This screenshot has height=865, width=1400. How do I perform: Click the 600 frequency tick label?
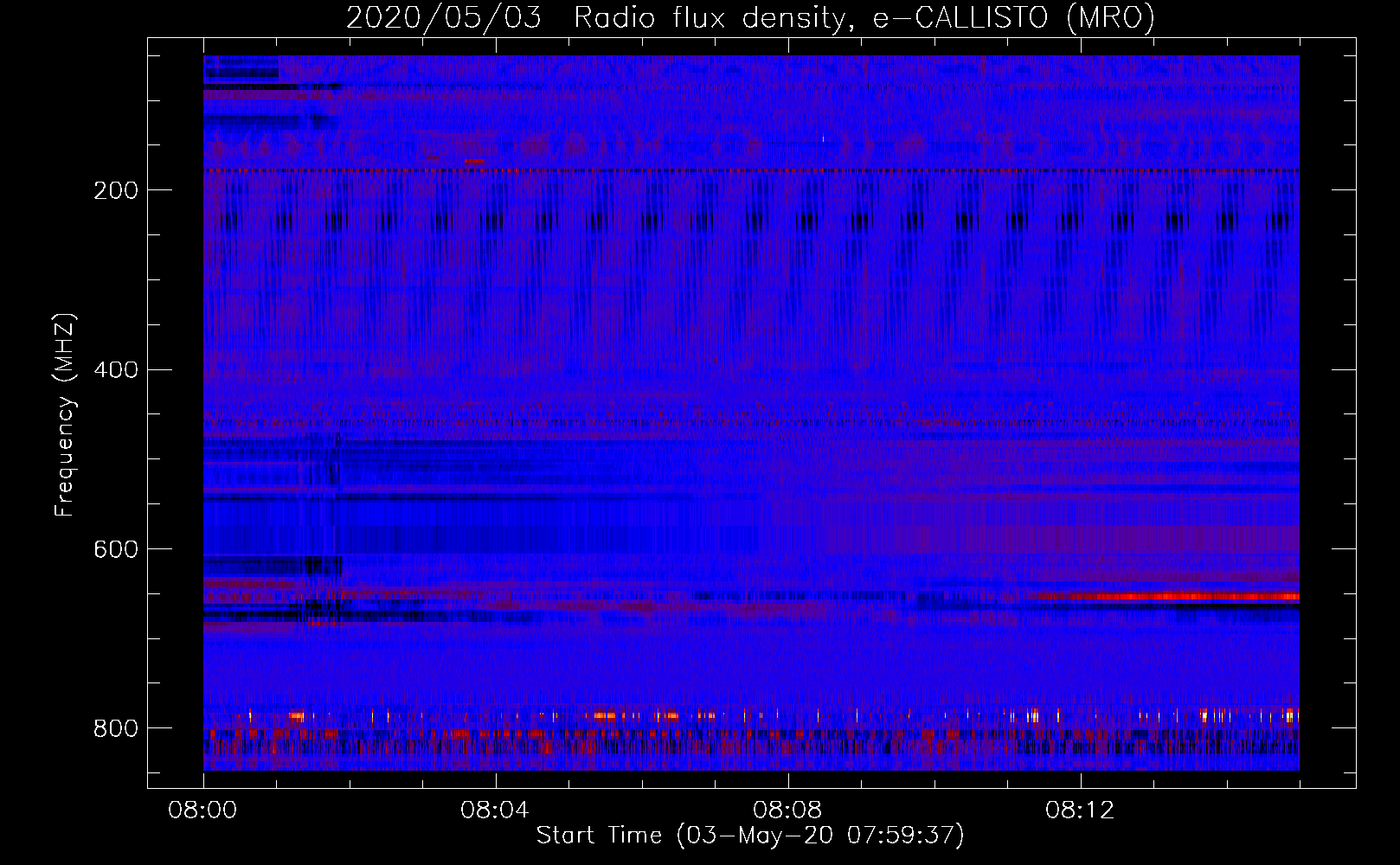(116, 550)
